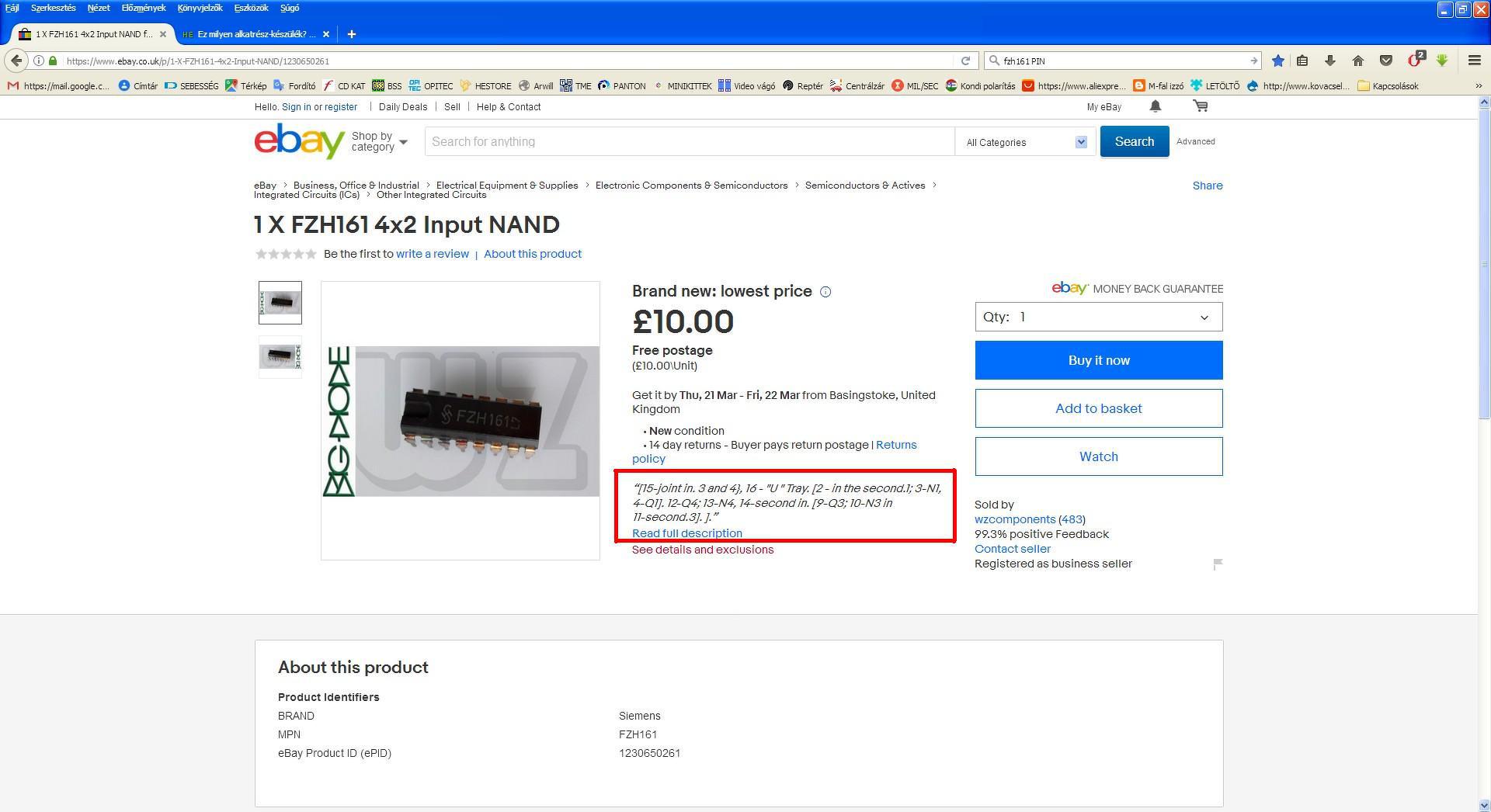Show info about Brand new lowest price

point(825,292)
